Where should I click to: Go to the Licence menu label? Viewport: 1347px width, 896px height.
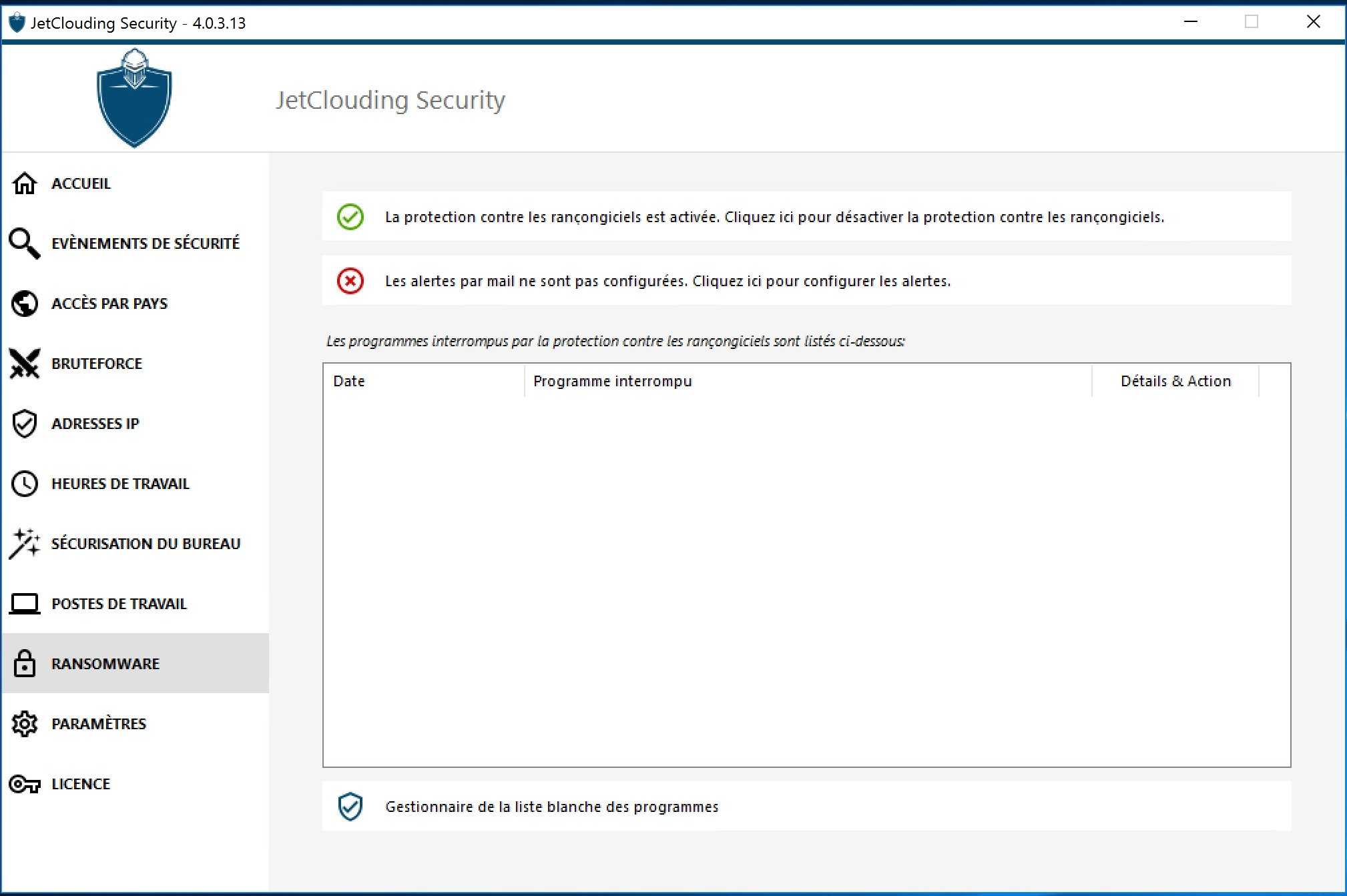[x=81, y=784]
